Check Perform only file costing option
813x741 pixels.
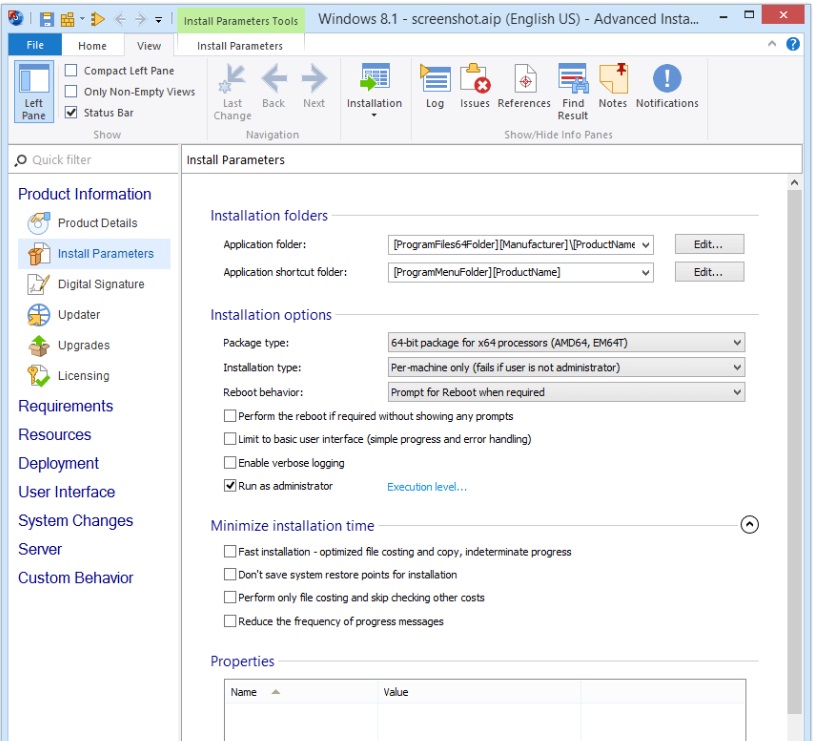[x=230, y=597]
